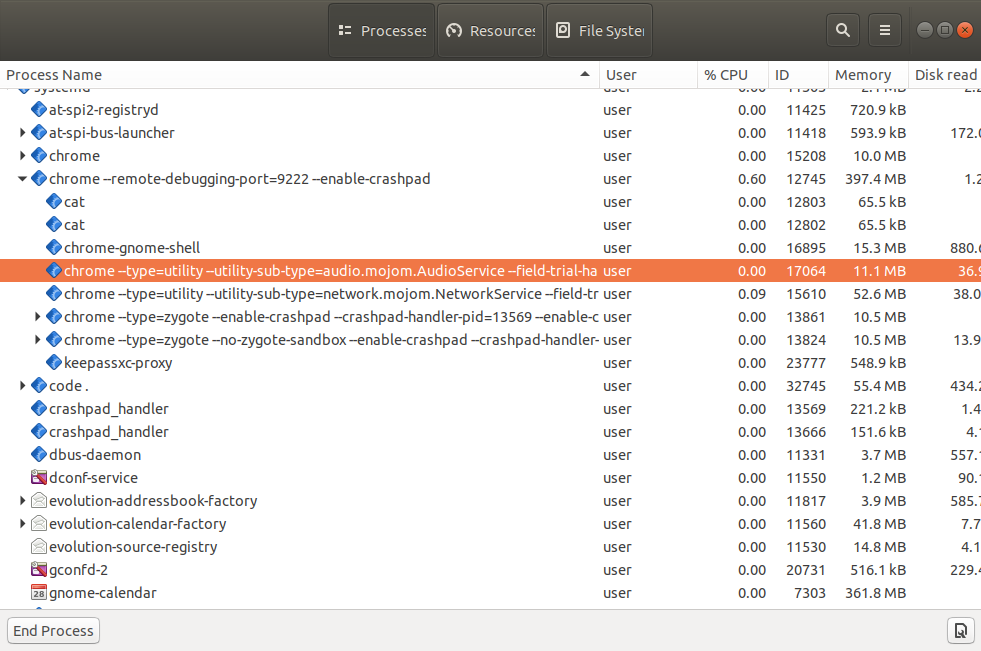Click the keepassxc-proxy process icon

click(x=54, y=363)
